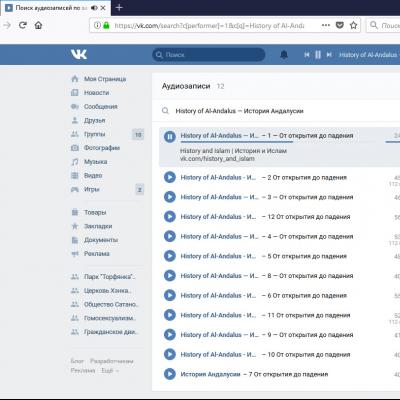This screenshot has height=400, width=400.
Task: Play track 8 От открытия до падения
Action: click(170, 276)
